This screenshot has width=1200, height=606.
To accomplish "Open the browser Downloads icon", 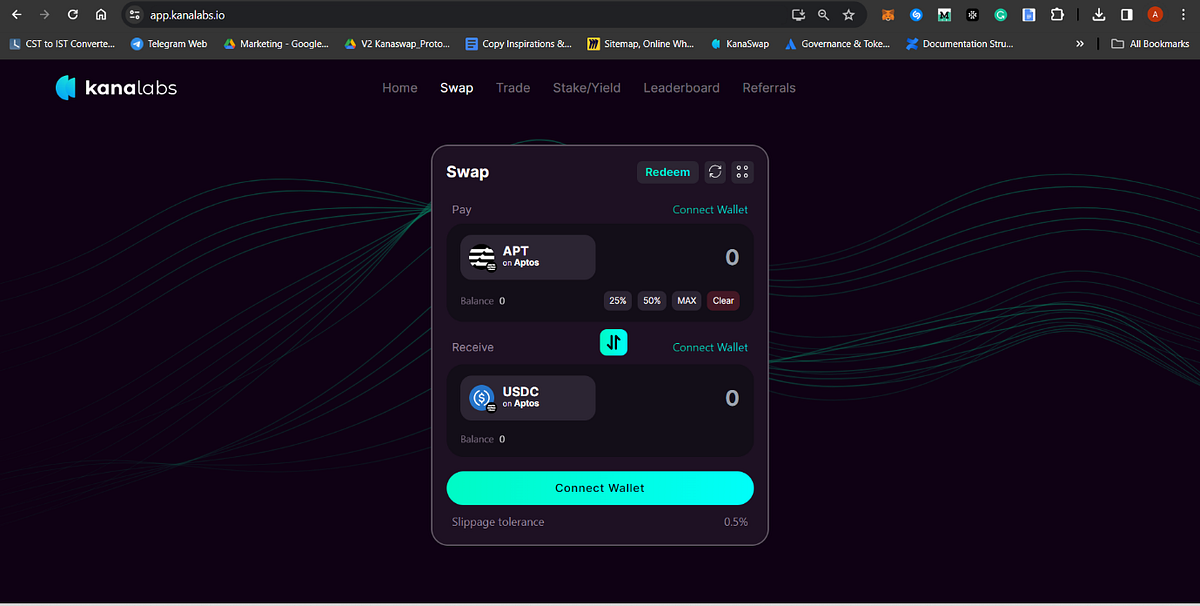I will click(x=1098, y=14).
